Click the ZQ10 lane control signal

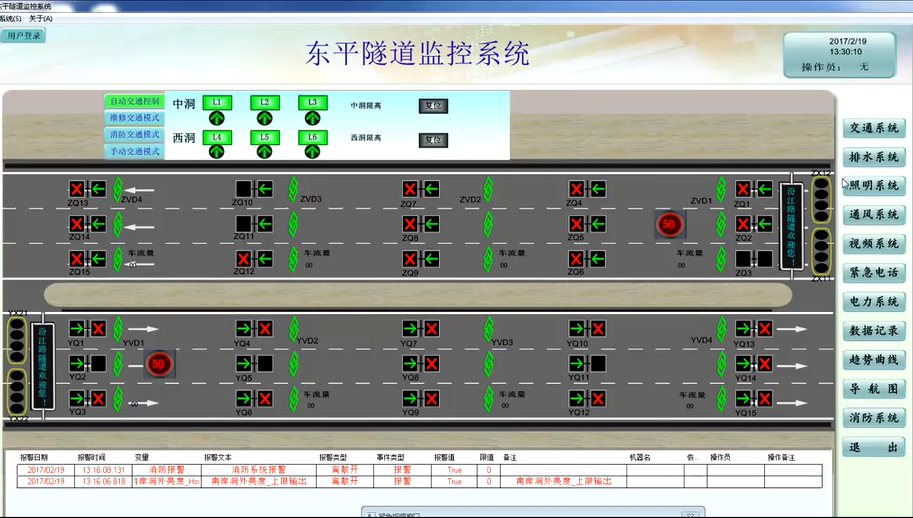click(254, 189)
